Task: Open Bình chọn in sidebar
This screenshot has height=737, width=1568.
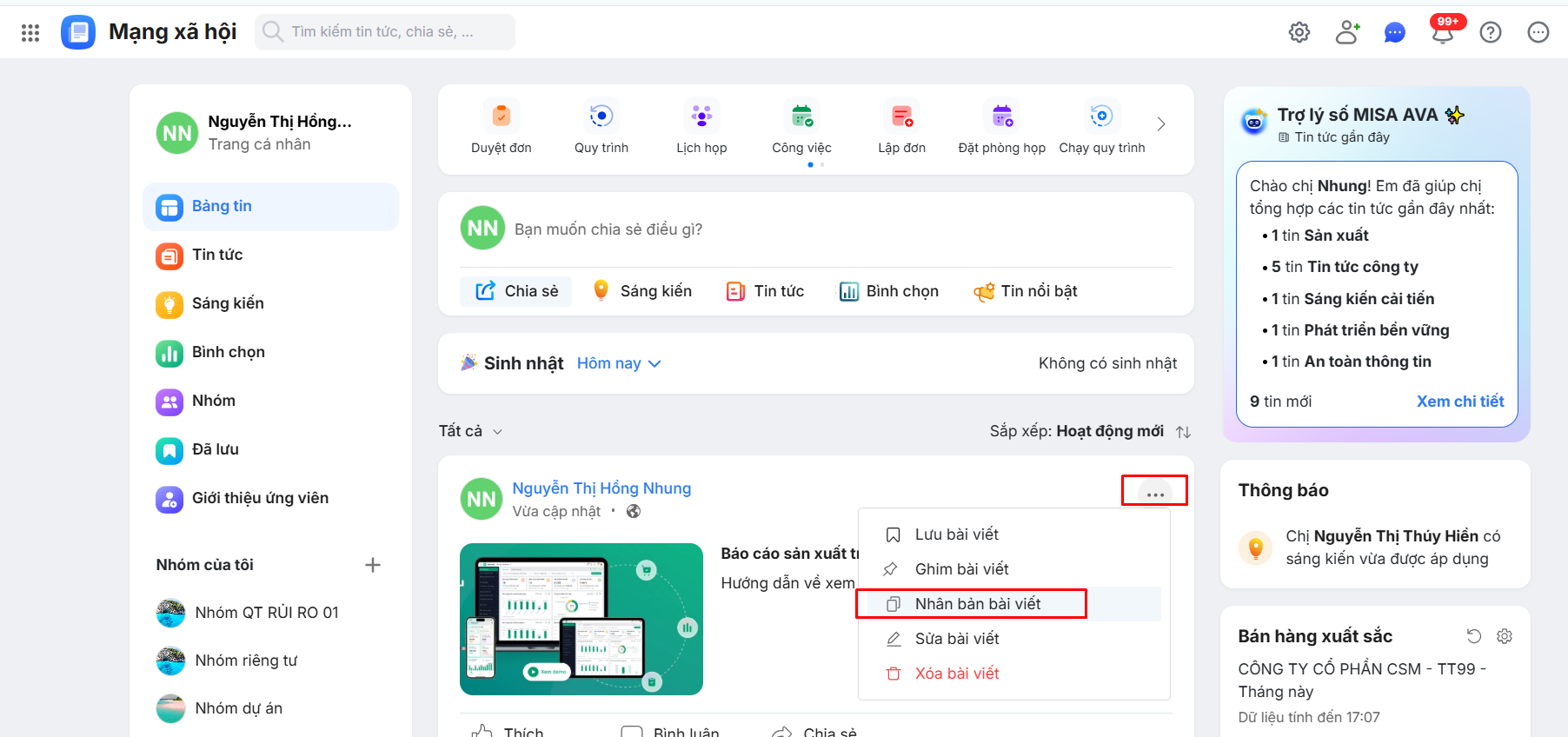Action: (x=270, y=353)
